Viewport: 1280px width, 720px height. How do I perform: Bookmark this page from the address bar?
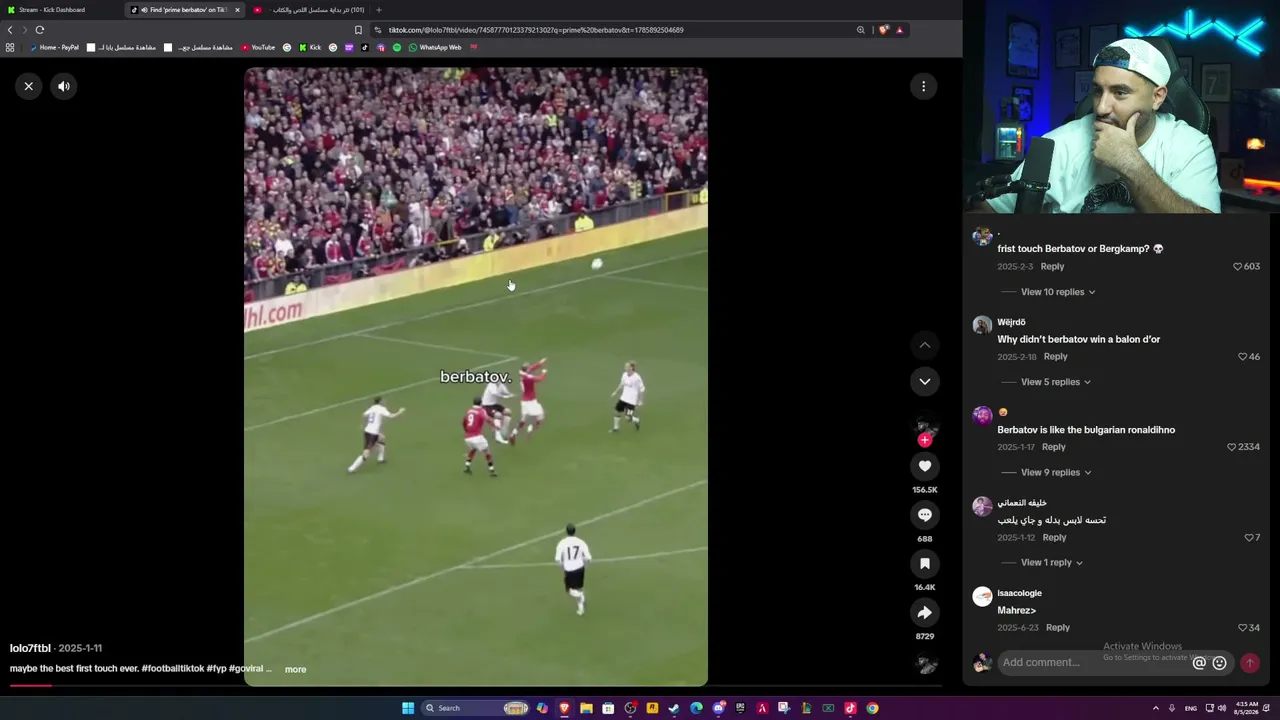coord(358,30)
